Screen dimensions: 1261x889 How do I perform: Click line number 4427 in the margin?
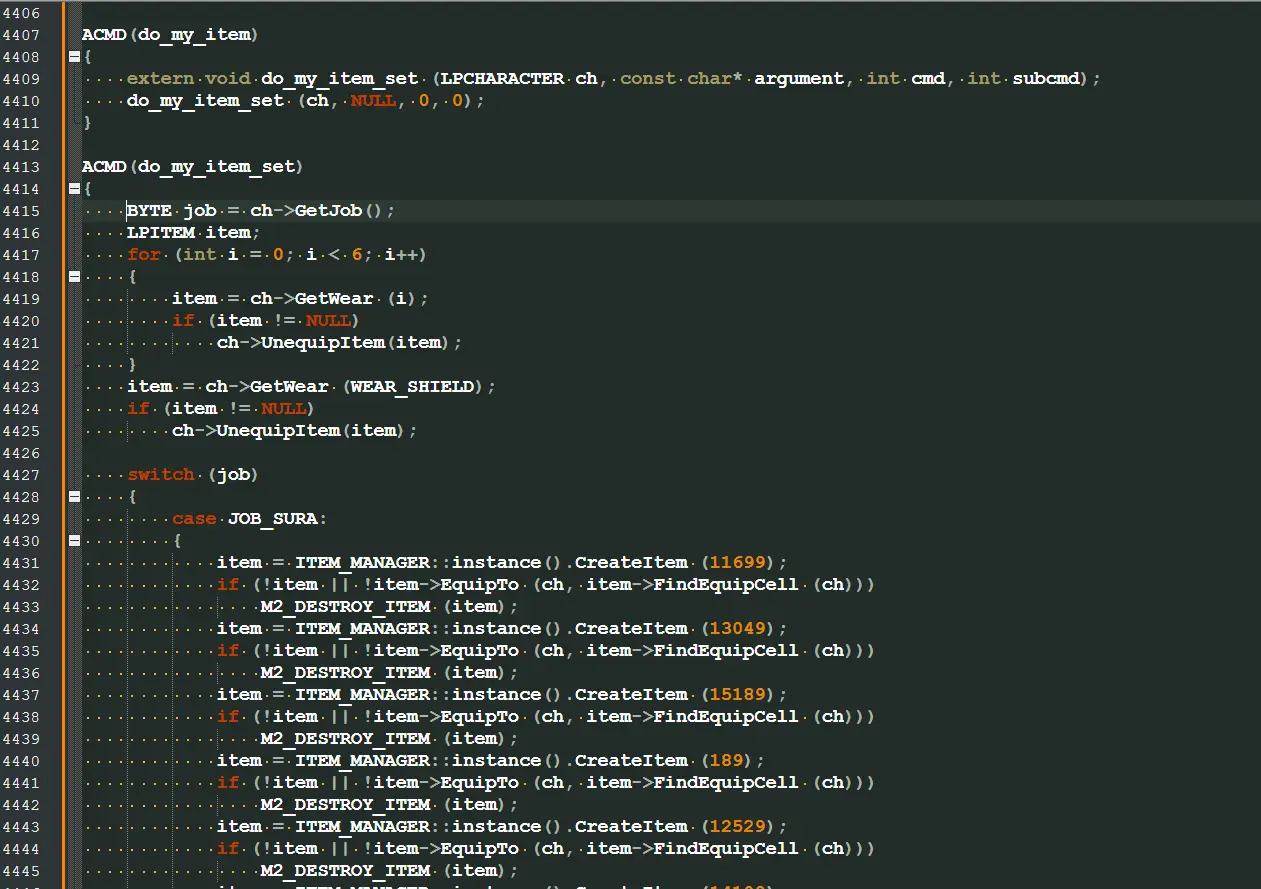point(21,475)
